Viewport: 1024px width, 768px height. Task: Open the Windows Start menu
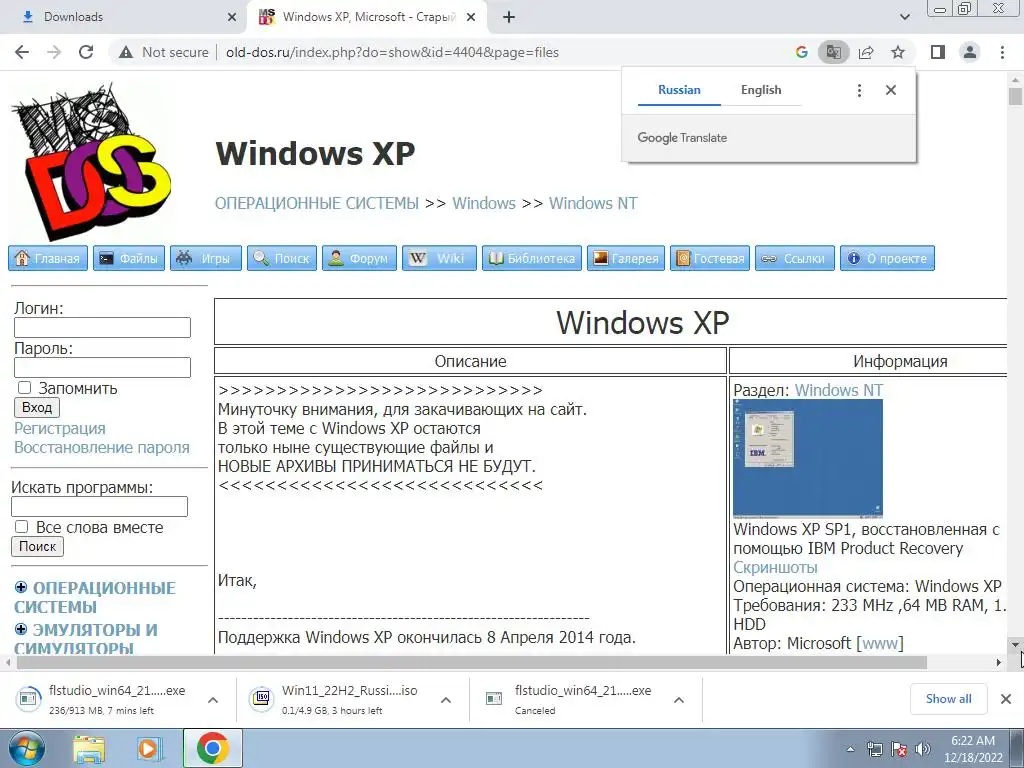(x=26, y=749)
